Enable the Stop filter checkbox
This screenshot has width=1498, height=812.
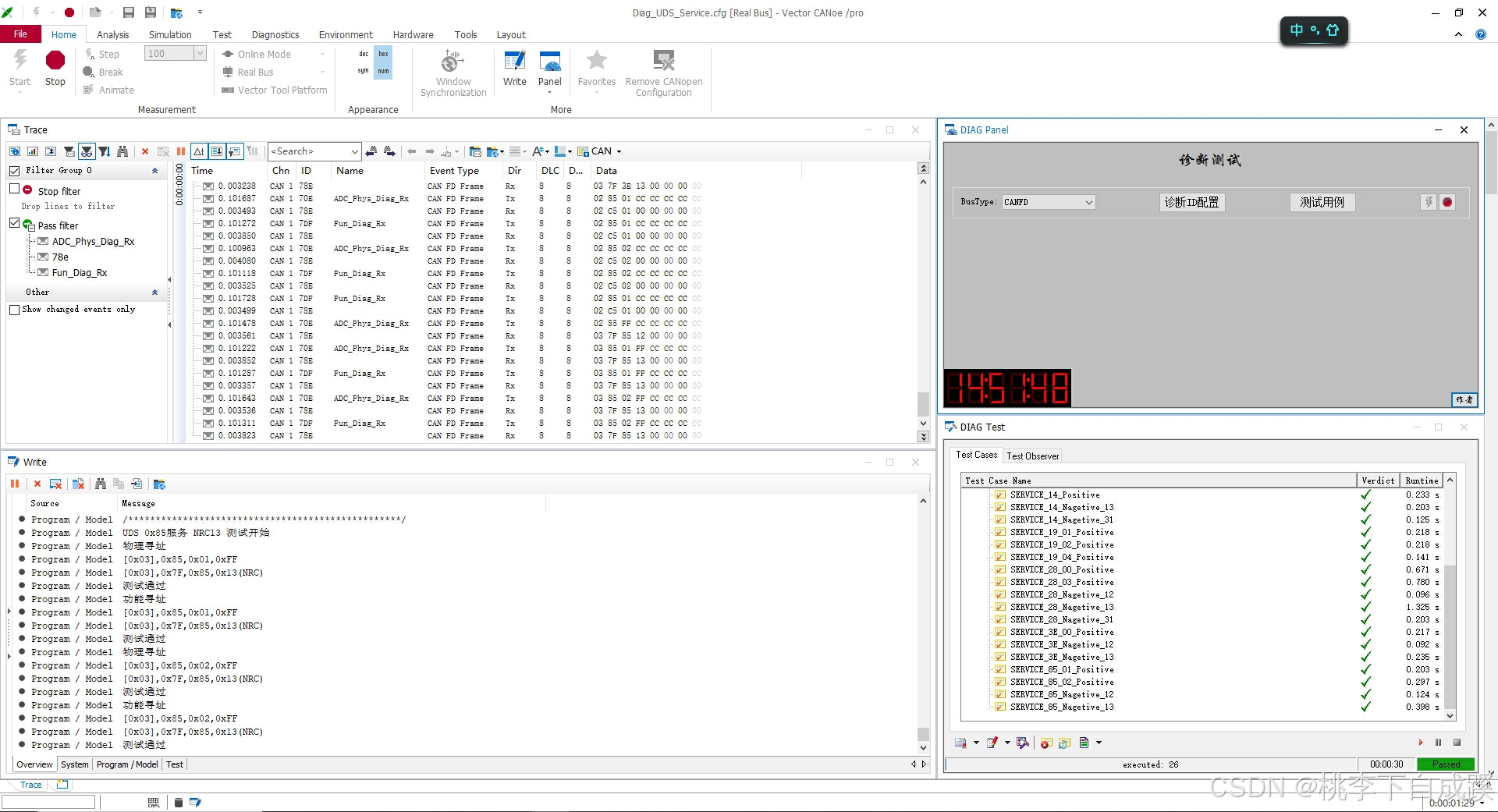[14, 189]
